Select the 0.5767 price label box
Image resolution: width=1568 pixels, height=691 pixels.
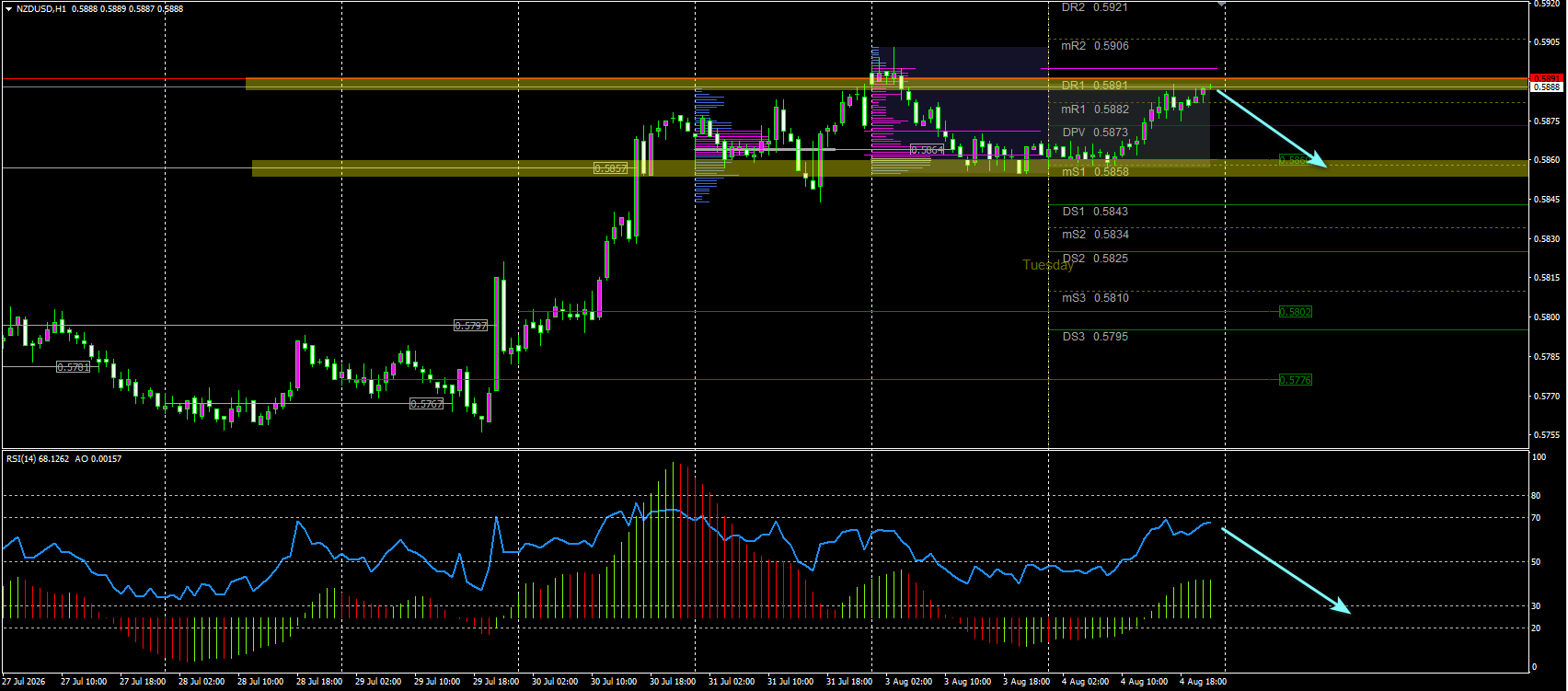click(427, 404)
